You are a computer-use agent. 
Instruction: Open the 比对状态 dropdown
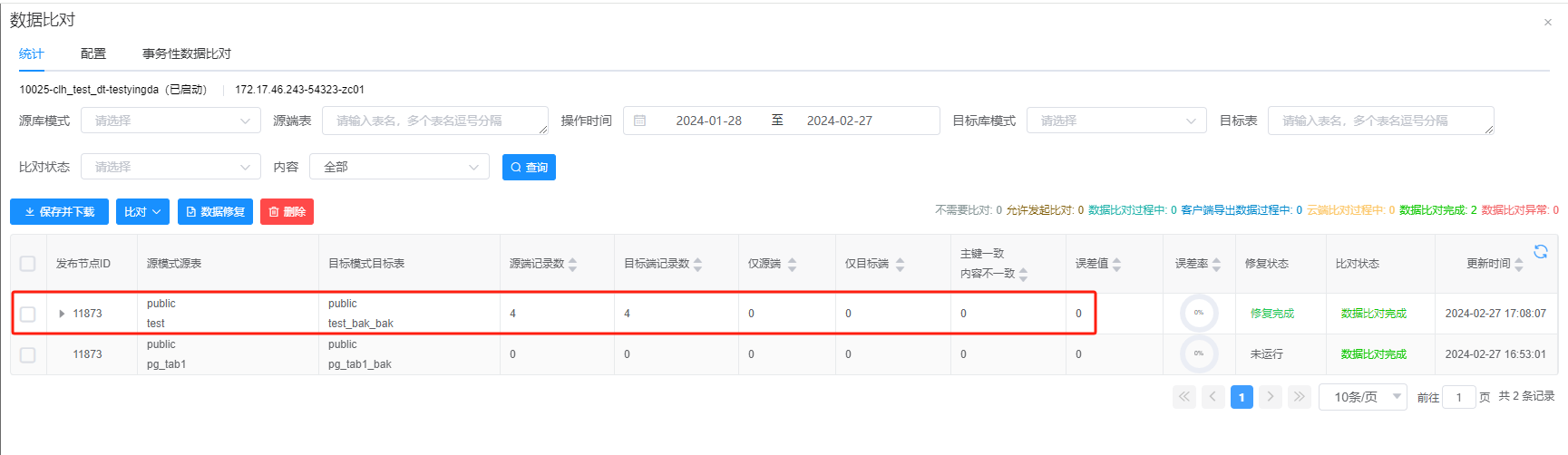(170, 167)
